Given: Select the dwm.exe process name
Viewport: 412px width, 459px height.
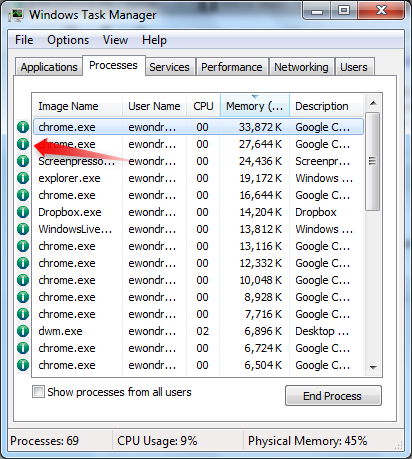Looking at the screenshot, I should point(60,331).
